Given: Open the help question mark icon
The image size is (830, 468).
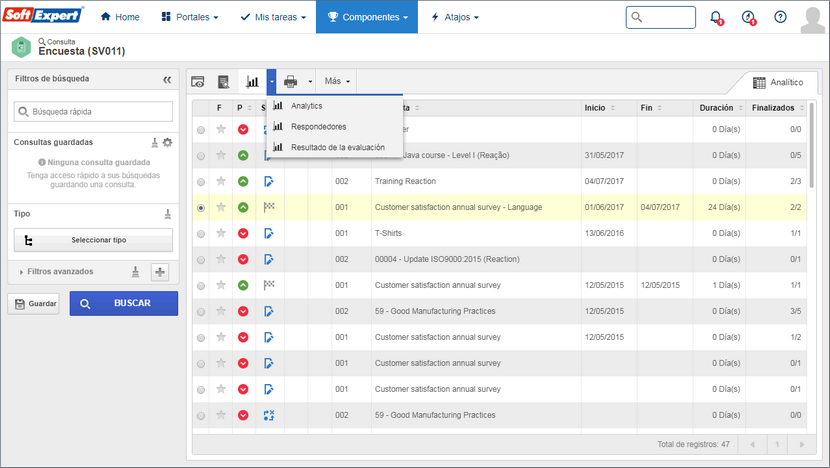Looking at the screenshot, I should tap(780, 17).
